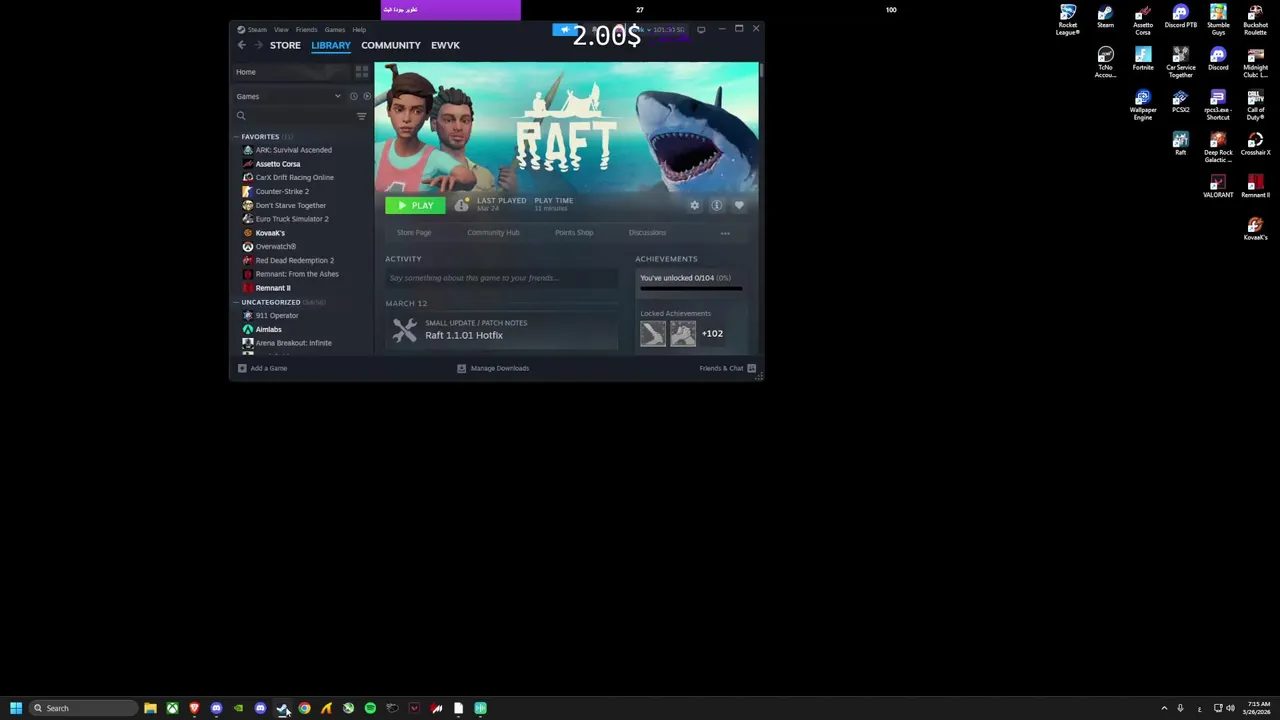Open the View menu

[281, 29]
